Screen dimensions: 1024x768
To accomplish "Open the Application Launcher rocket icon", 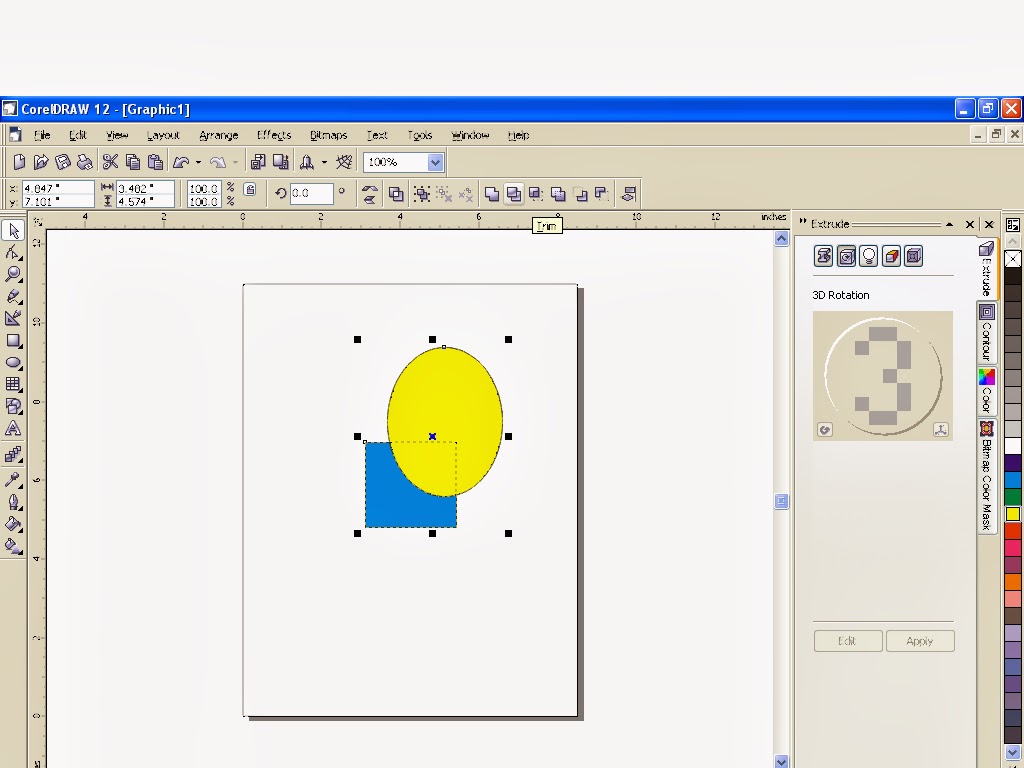I will tap(306, 162).
